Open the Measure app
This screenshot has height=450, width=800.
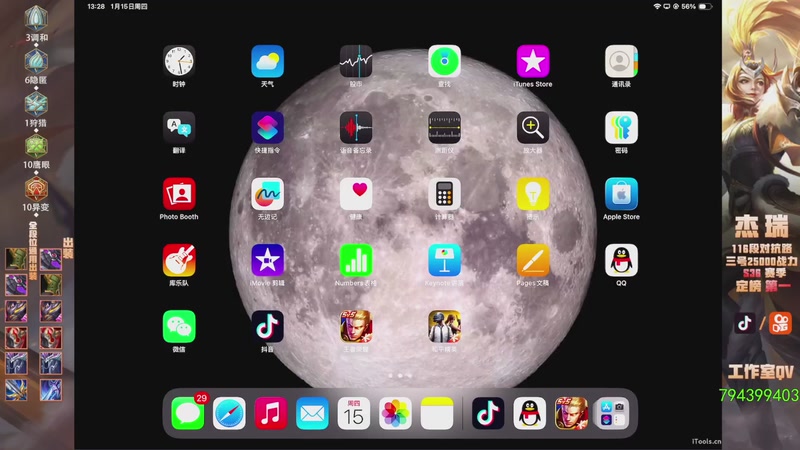[444, 128]
